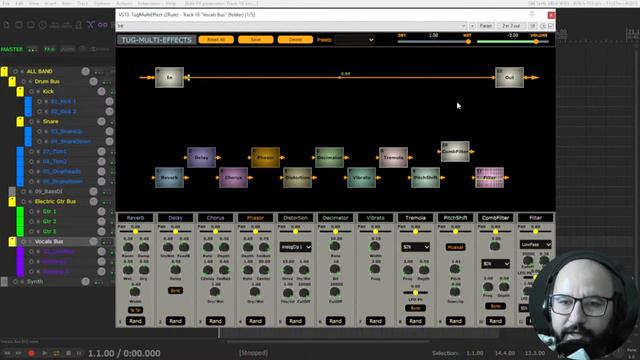This screenshot has height=360, width=640.
Task: Open the Vibrato panel header
Action: click(376, 218)
